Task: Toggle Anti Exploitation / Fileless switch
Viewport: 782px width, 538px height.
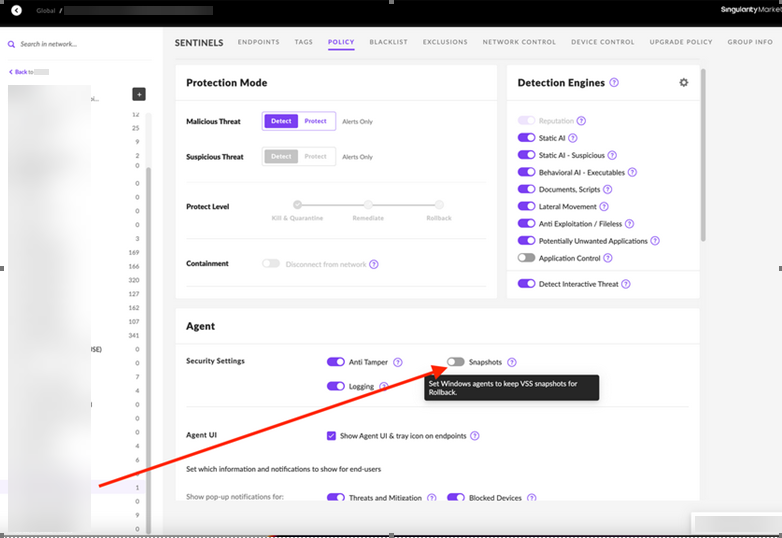Action: pos(526,223)
